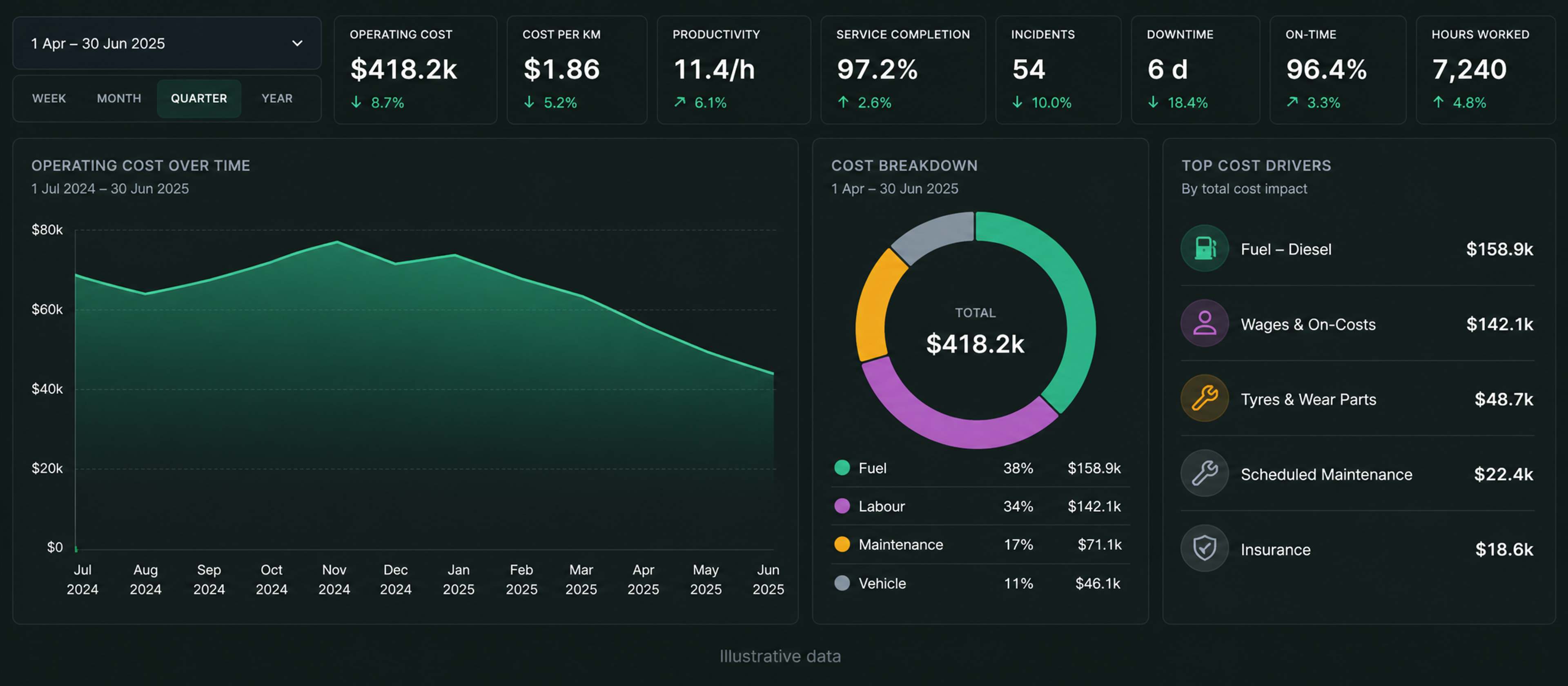Click the down arrow under Cost Per KM
Image resolution: width=1568 pixels, height=686 pixels.
coord(529,102)
